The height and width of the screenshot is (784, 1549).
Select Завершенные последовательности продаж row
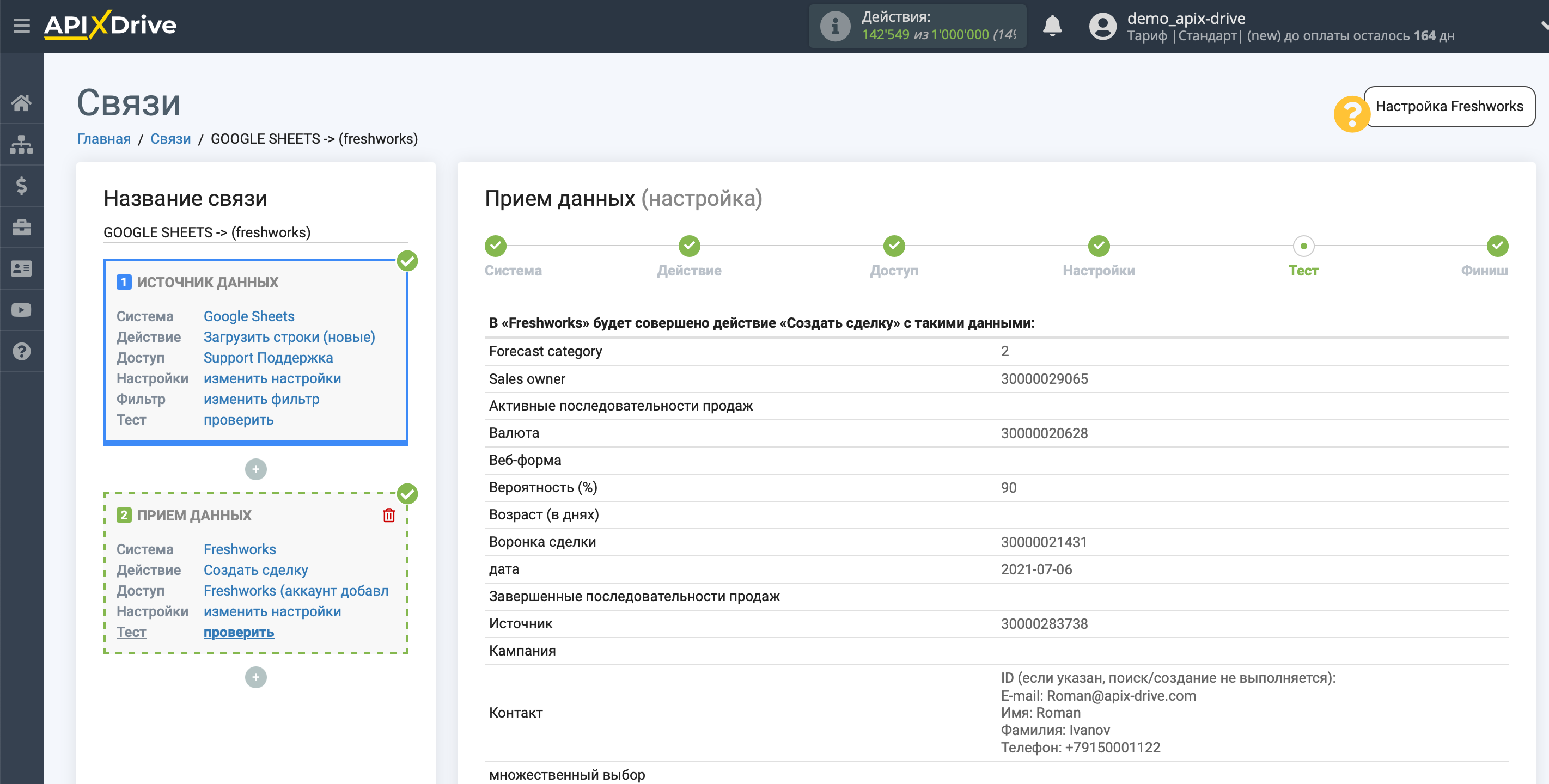[996, 596]
